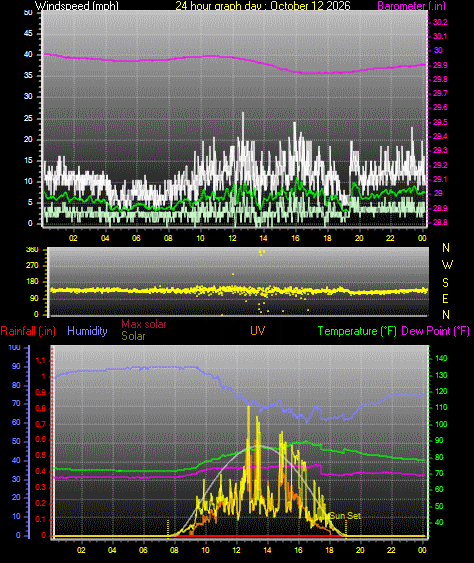Click hour label 22 under bottom graph
This screenshot has height=563, width=474.
[x=391, y=550]
